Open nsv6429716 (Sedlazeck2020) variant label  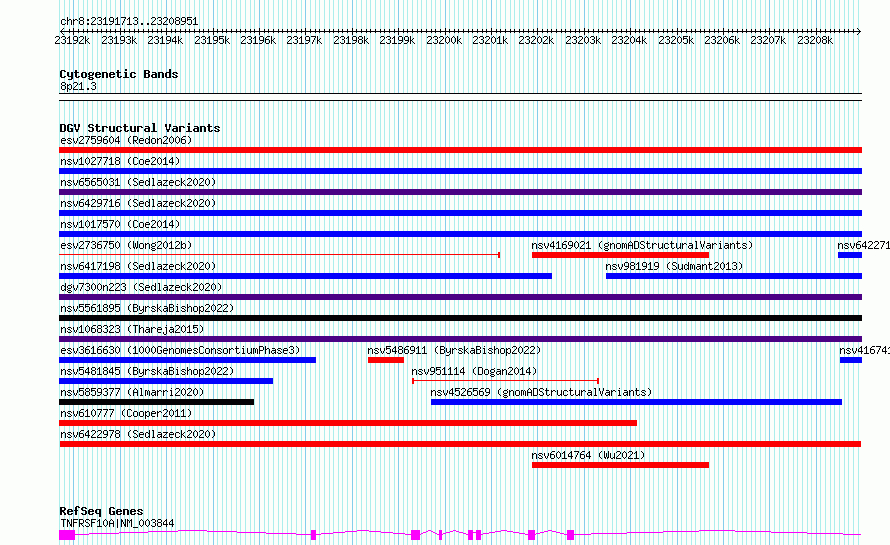(x=138, y=203)
